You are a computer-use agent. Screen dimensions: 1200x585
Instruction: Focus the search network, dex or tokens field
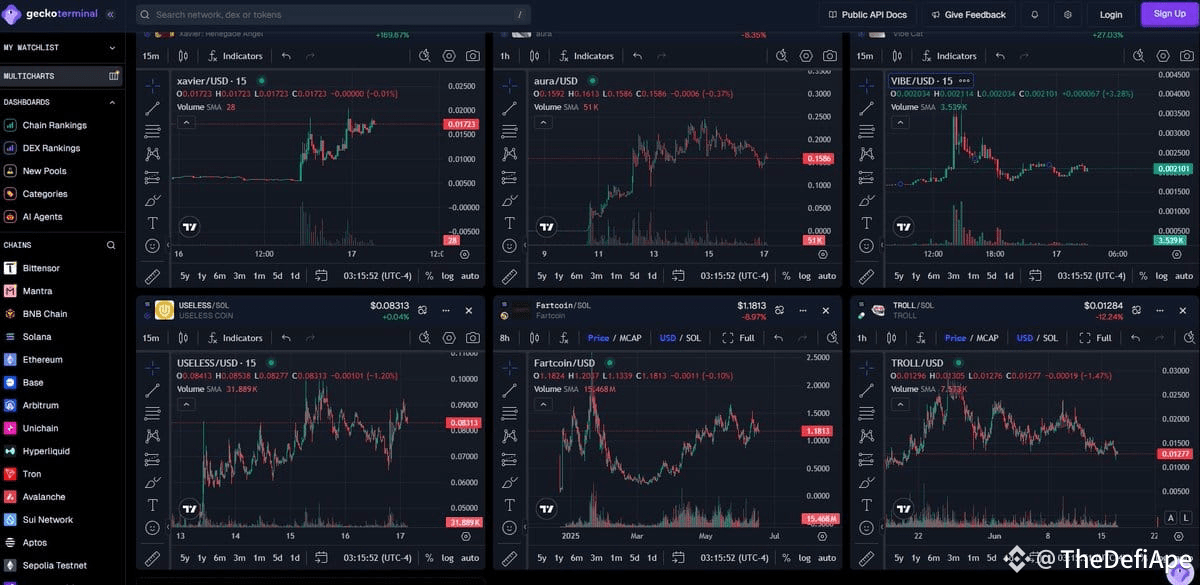(332, 15)
